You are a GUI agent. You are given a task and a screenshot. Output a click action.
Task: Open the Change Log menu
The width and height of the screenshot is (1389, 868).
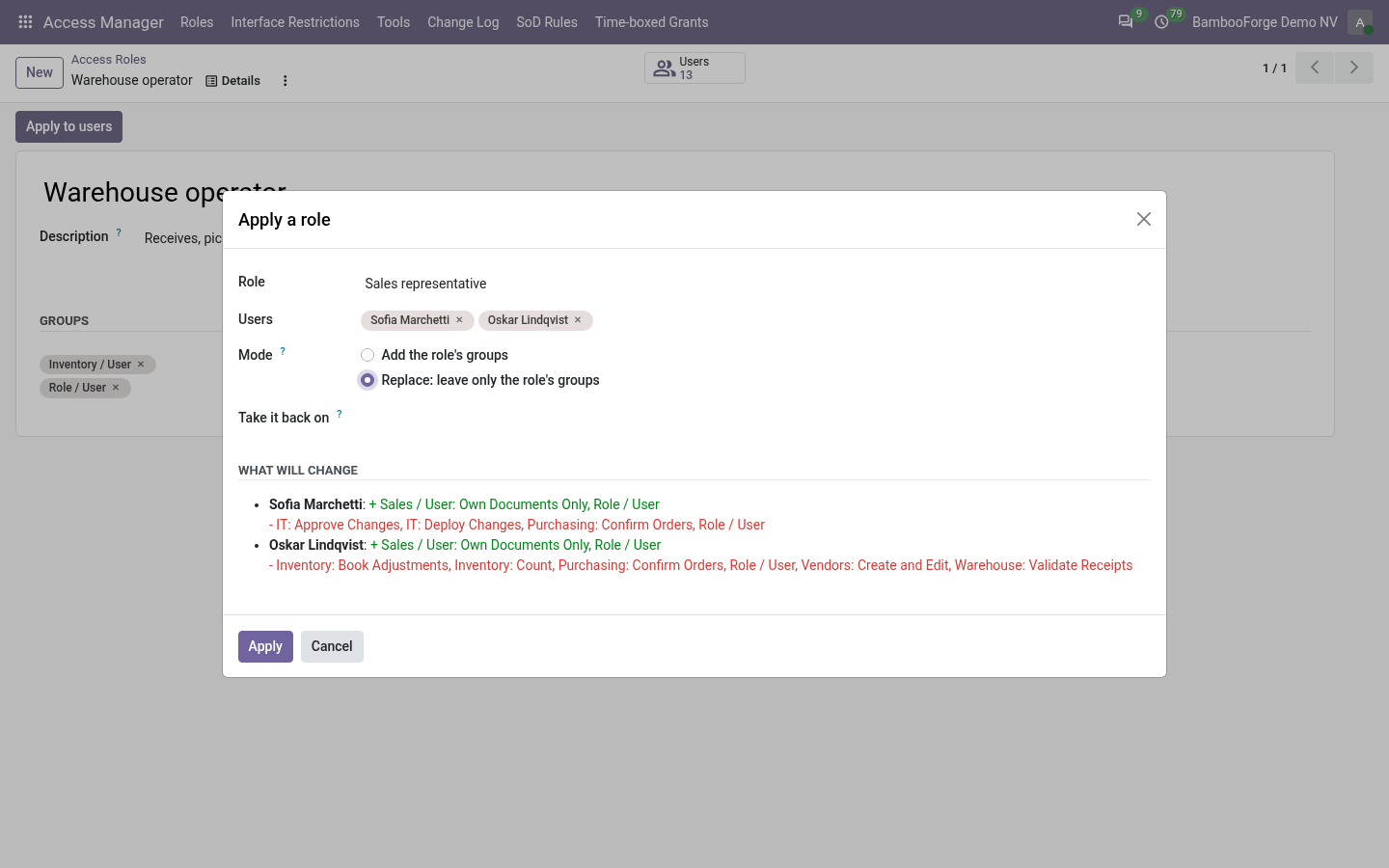pos(463,22)
